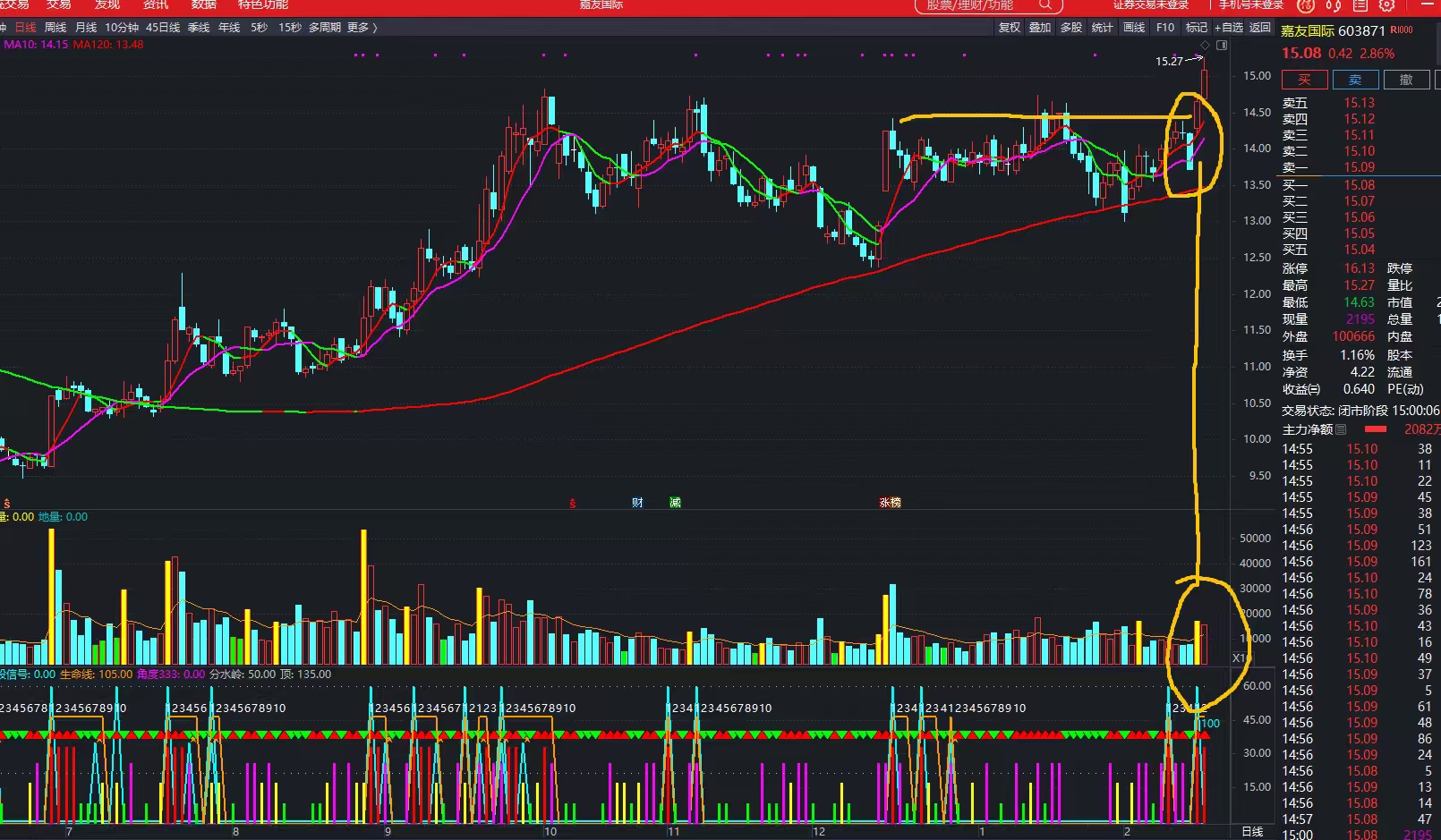Click the 减 event marker on the chart
1441x840 pixels.
point(675,503)
